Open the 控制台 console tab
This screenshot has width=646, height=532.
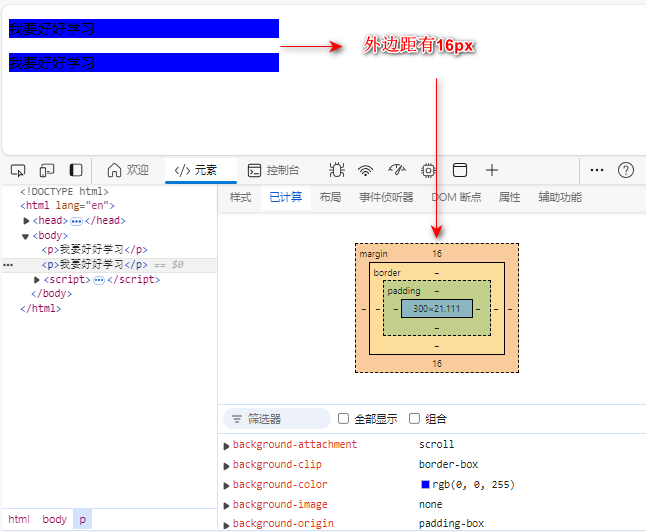tap(273, 170)
